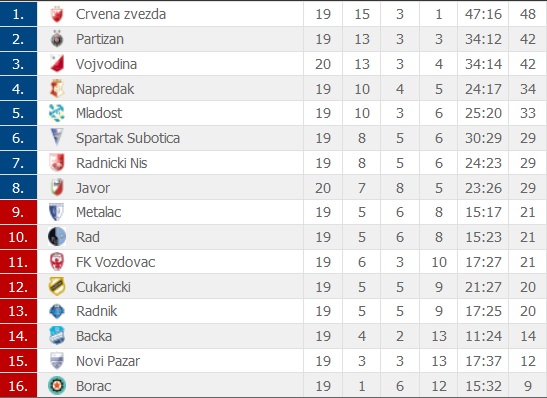Click the red rank 16 position box
The height and width of the screenshot is (398, 547).
click(18, 385)
